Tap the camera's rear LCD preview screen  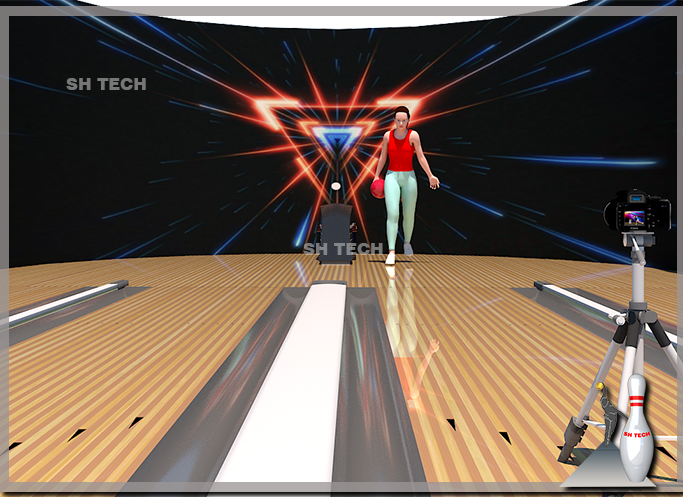click(x=634, y=217)
